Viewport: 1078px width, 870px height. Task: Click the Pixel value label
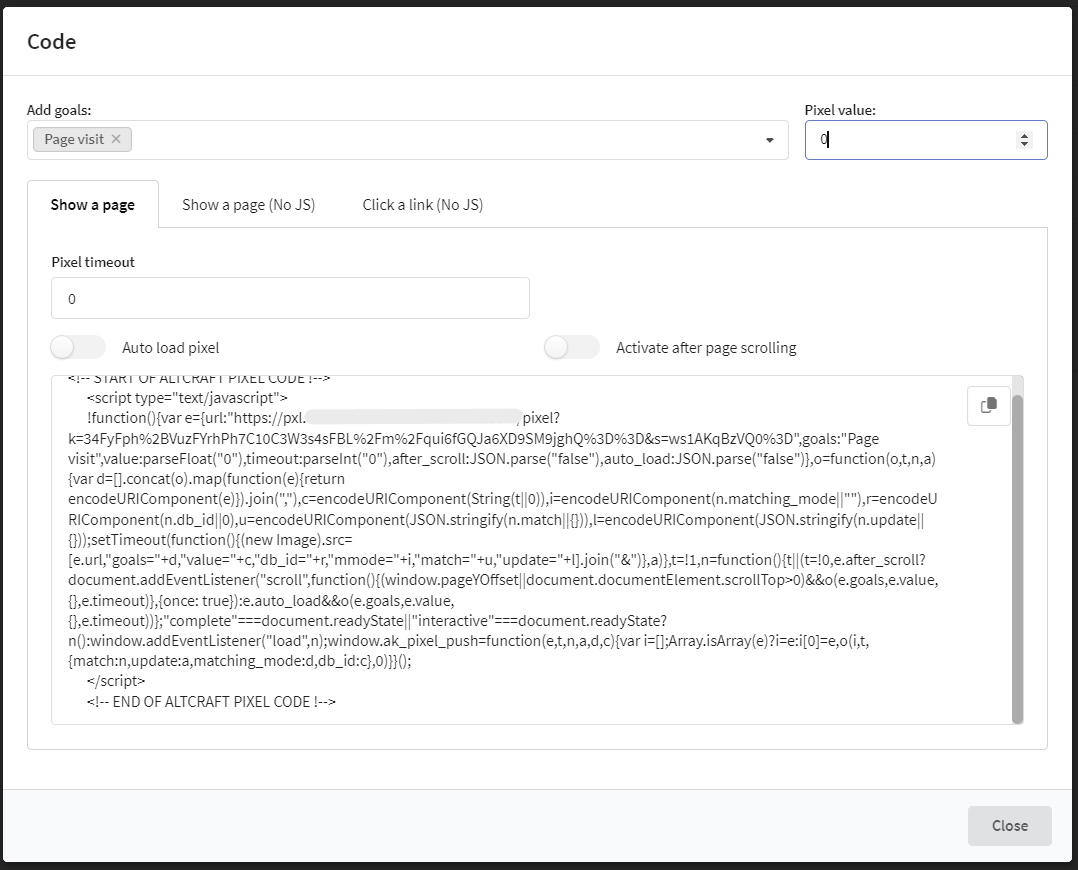[840, 110]
